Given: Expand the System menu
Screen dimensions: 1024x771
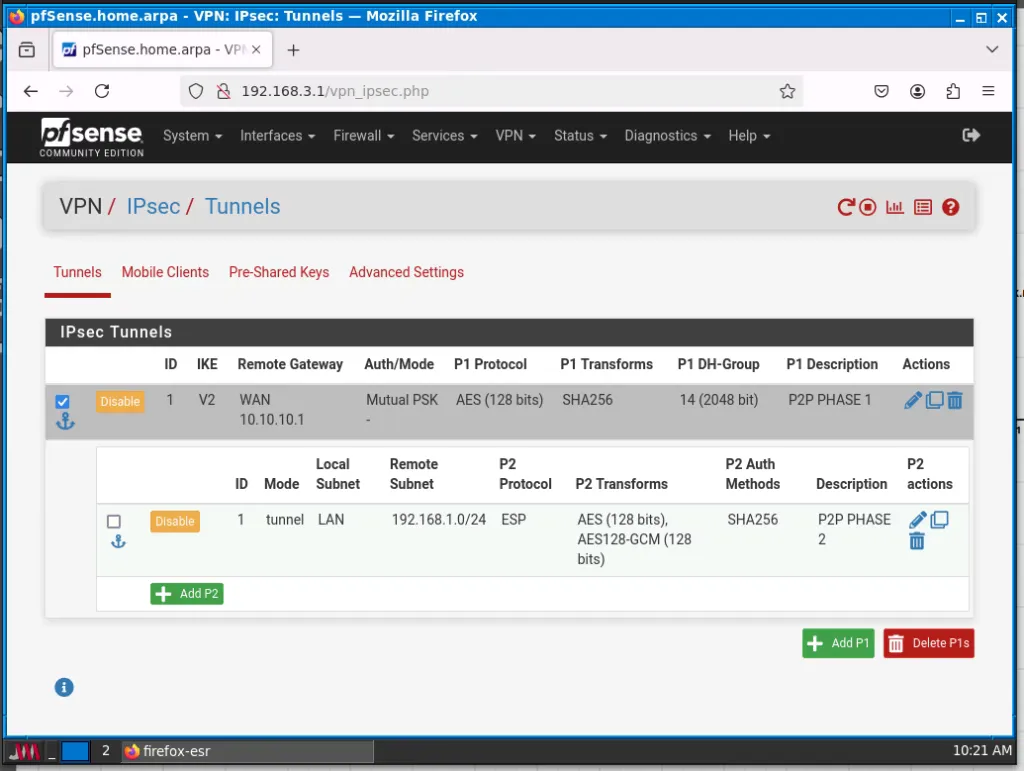Looking at the screenshot, I should coord(193,136).
